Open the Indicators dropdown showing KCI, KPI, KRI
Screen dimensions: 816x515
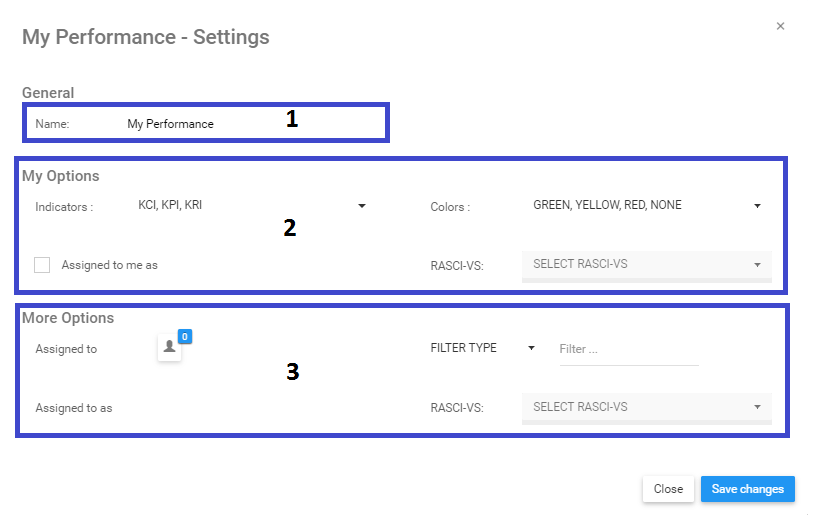pos(252,206)
